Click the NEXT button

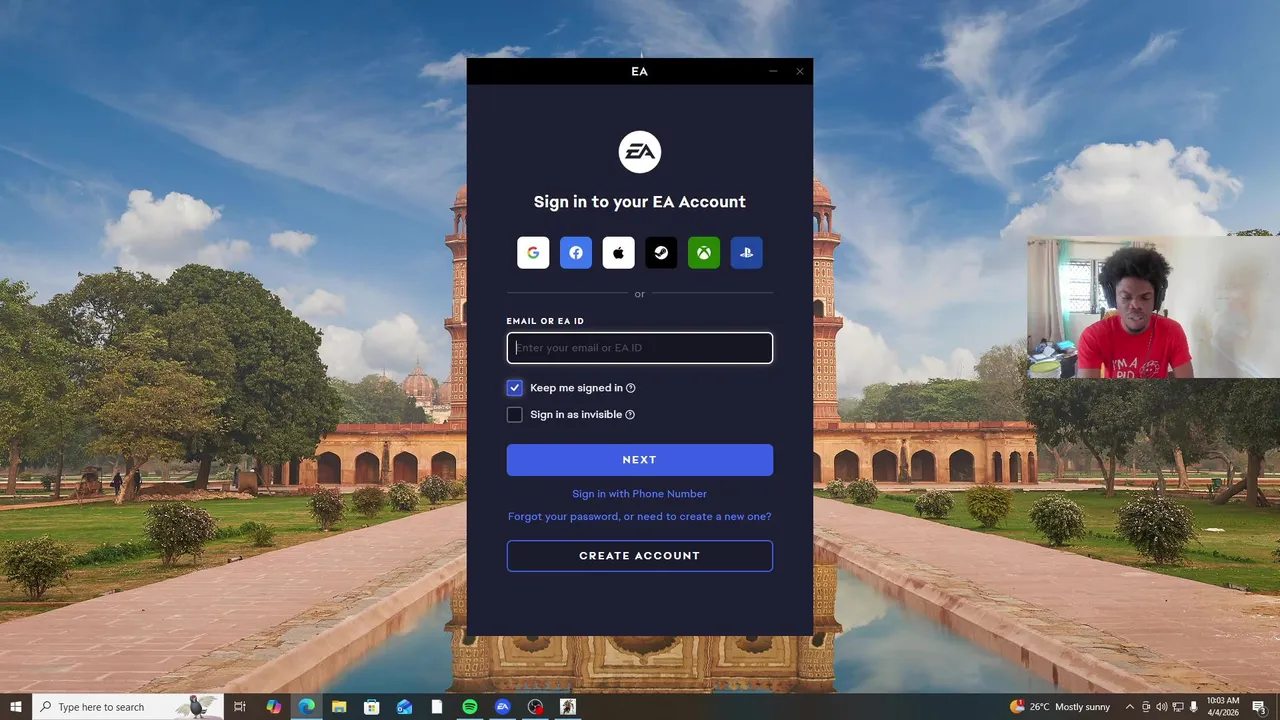coord(640,460)
